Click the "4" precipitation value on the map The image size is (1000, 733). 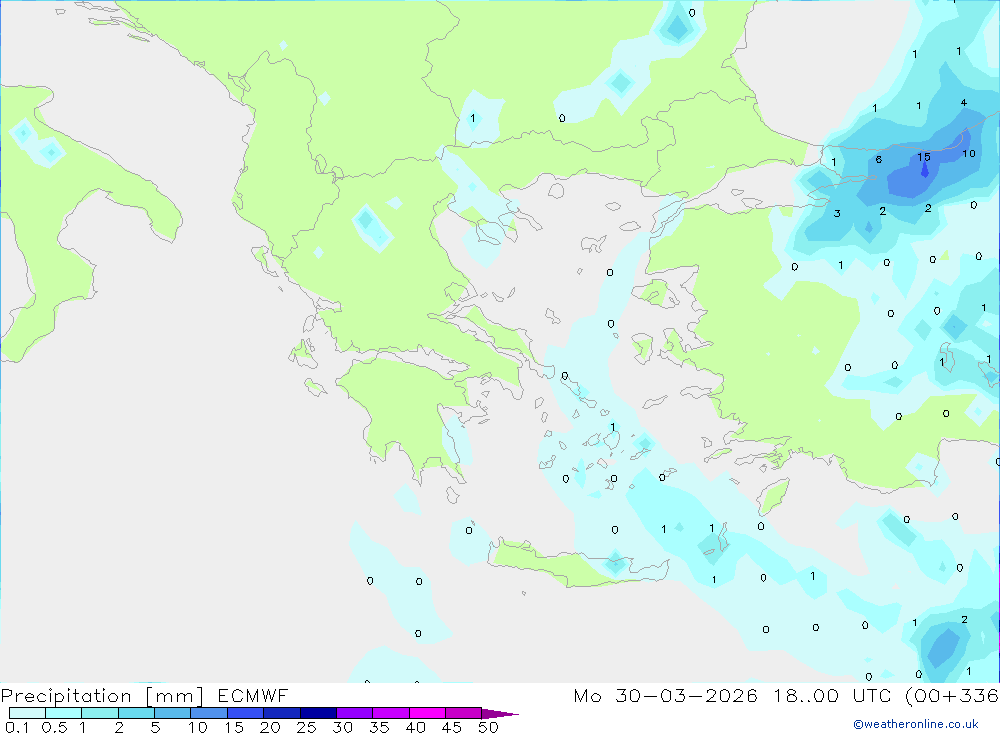964,103
